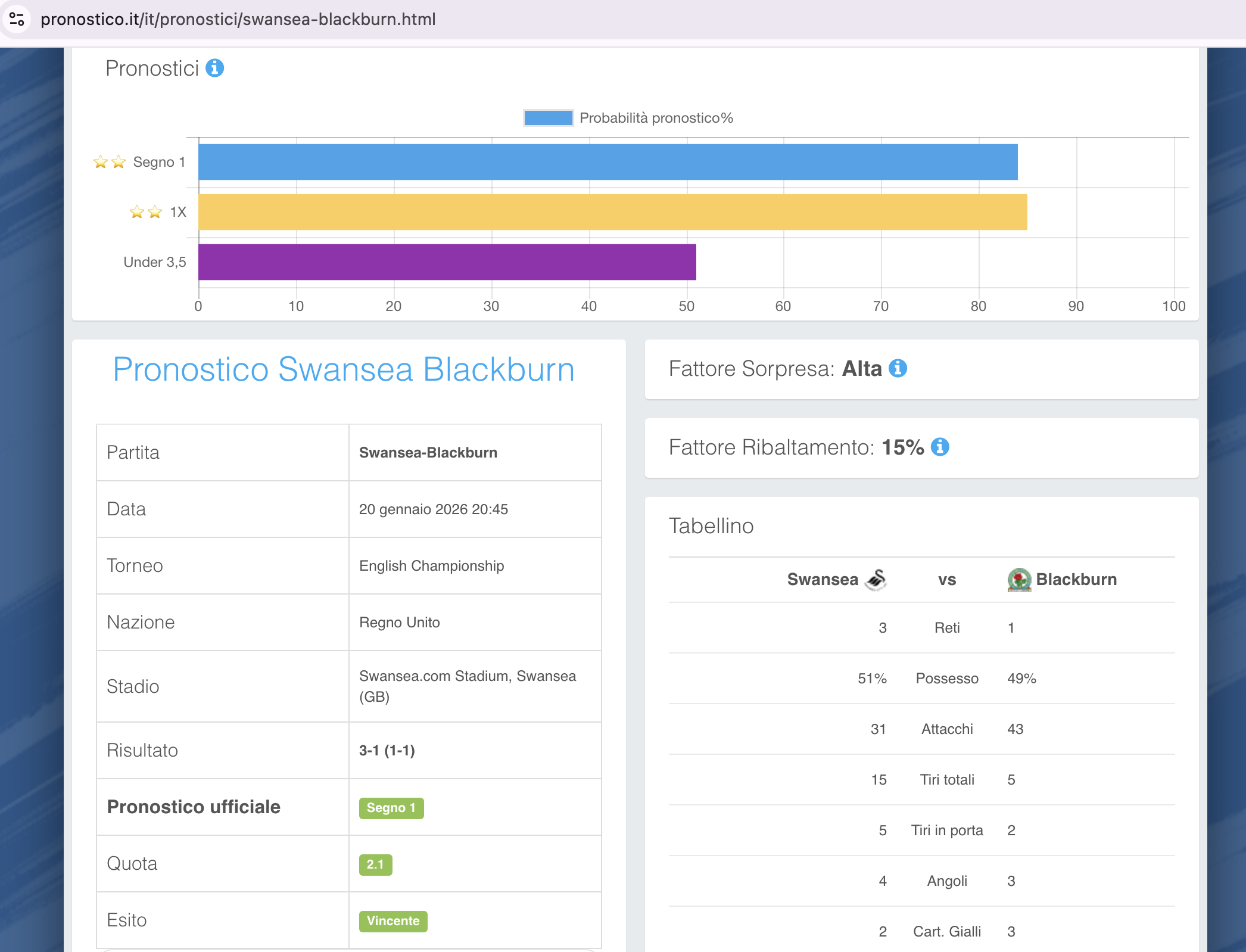Screen dimensions: 1246x952
Task: Click the blue Segno 1 chart bar
Action: [x=608, y=162]
